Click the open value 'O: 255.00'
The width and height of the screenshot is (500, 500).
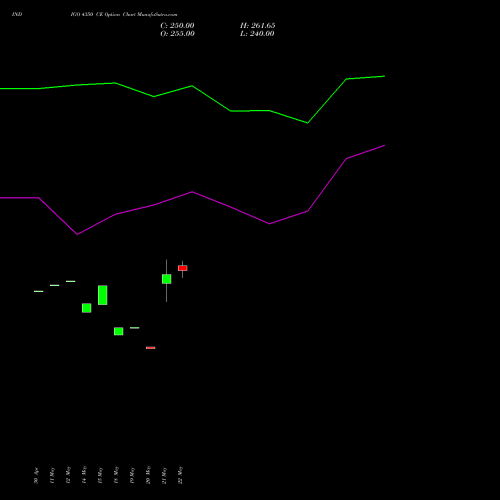tap(177, 34)
